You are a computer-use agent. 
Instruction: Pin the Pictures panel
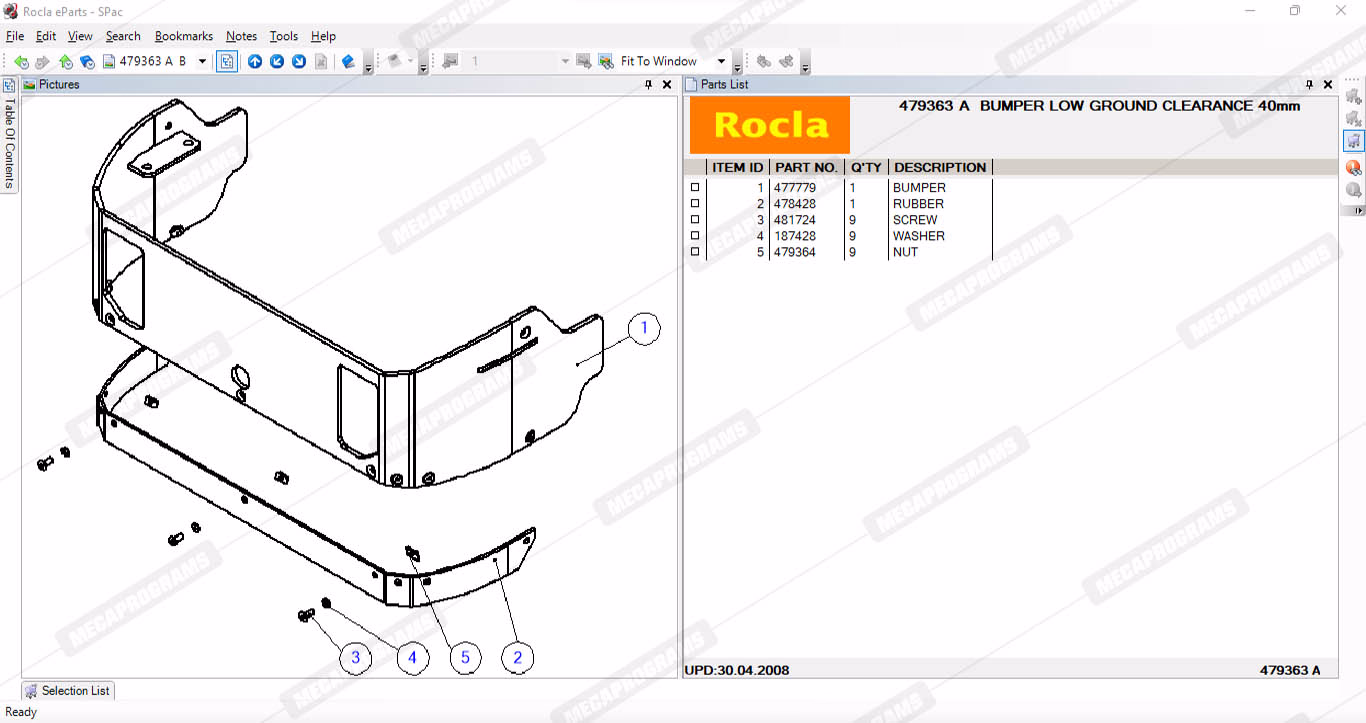tap(648, 85)
